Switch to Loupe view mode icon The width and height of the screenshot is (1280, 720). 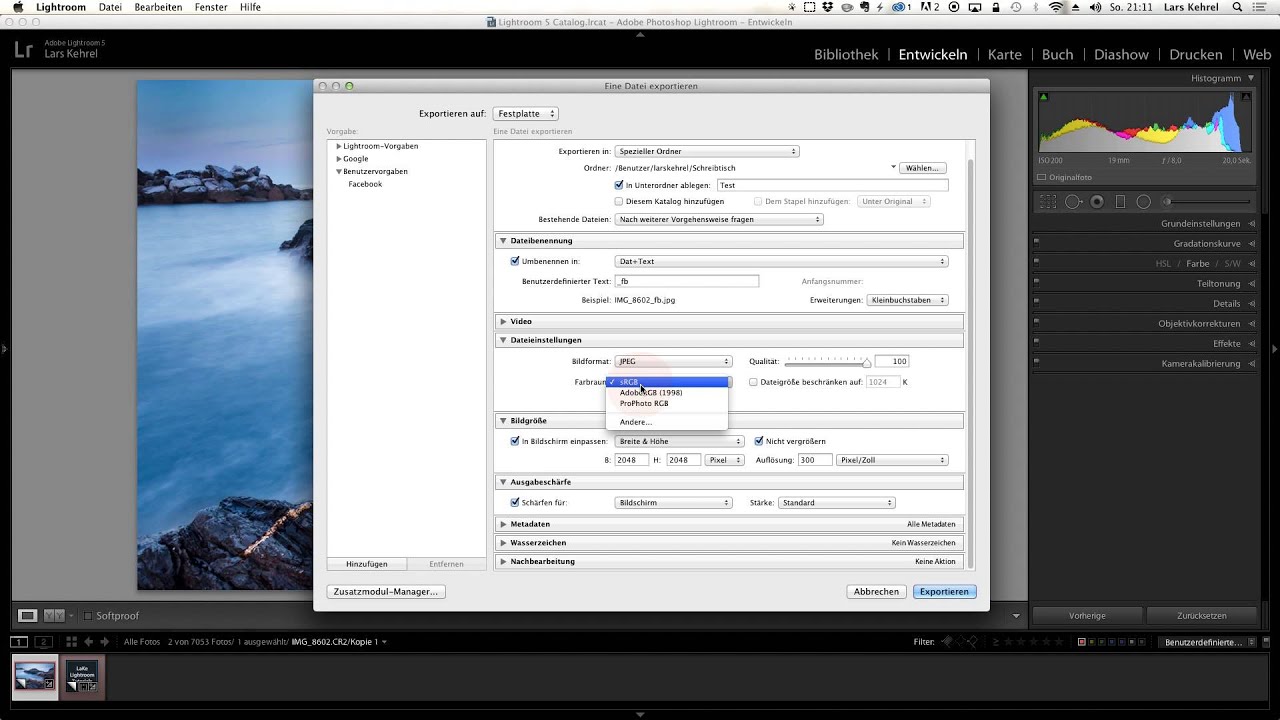point(28,615)
